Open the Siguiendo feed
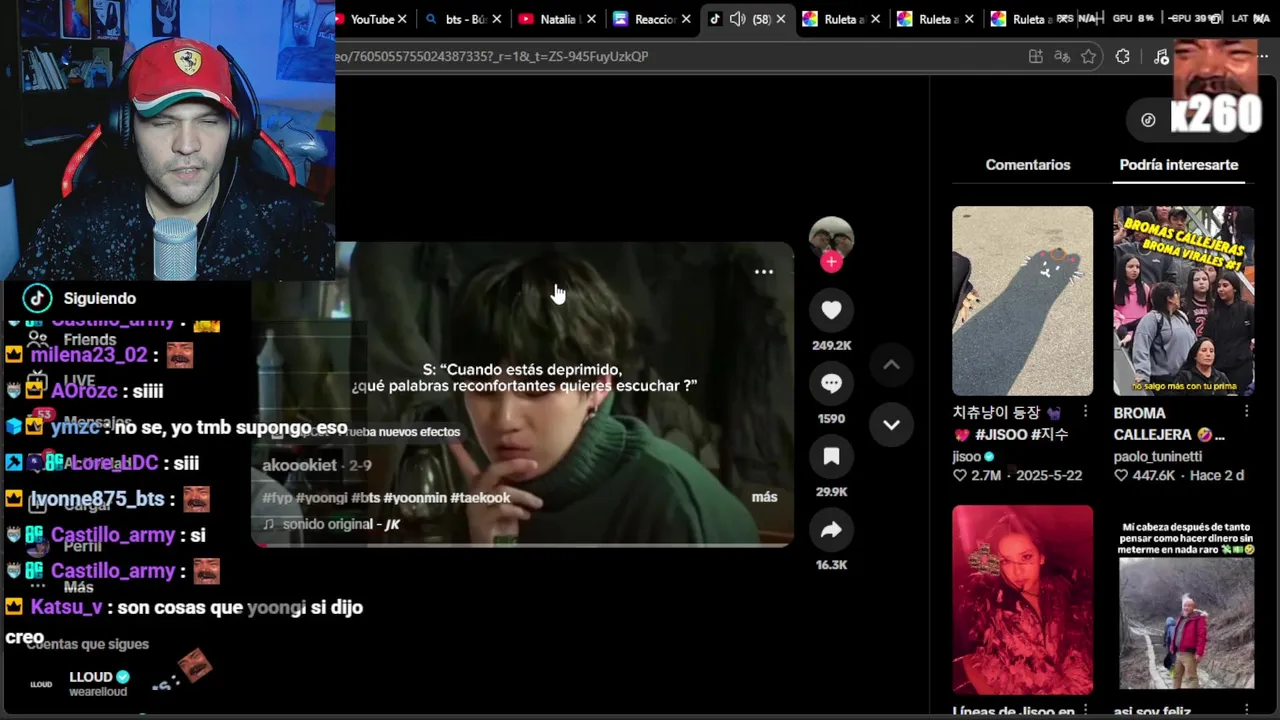 coord(100,298)
